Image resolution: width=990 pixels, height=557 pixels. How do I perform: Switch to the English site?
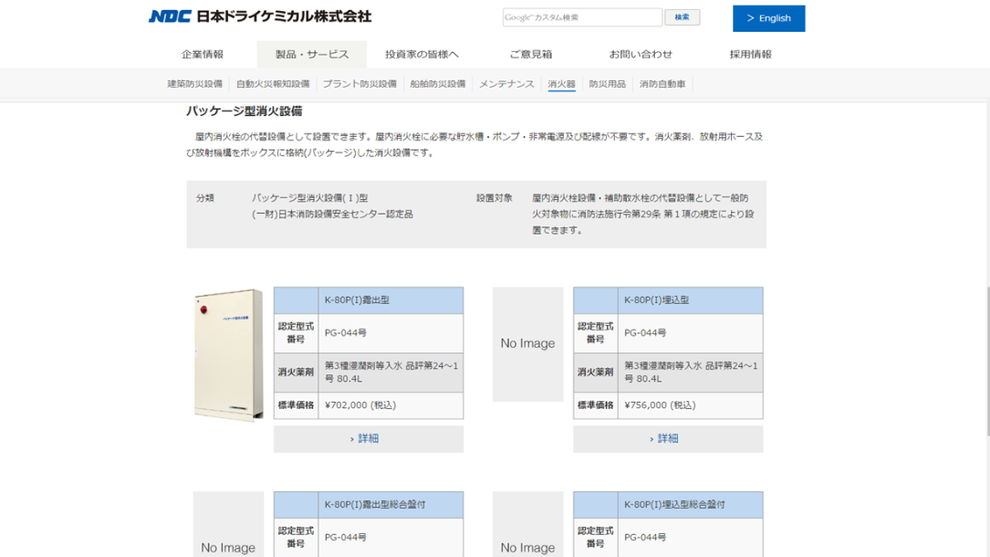coord(768,18)
